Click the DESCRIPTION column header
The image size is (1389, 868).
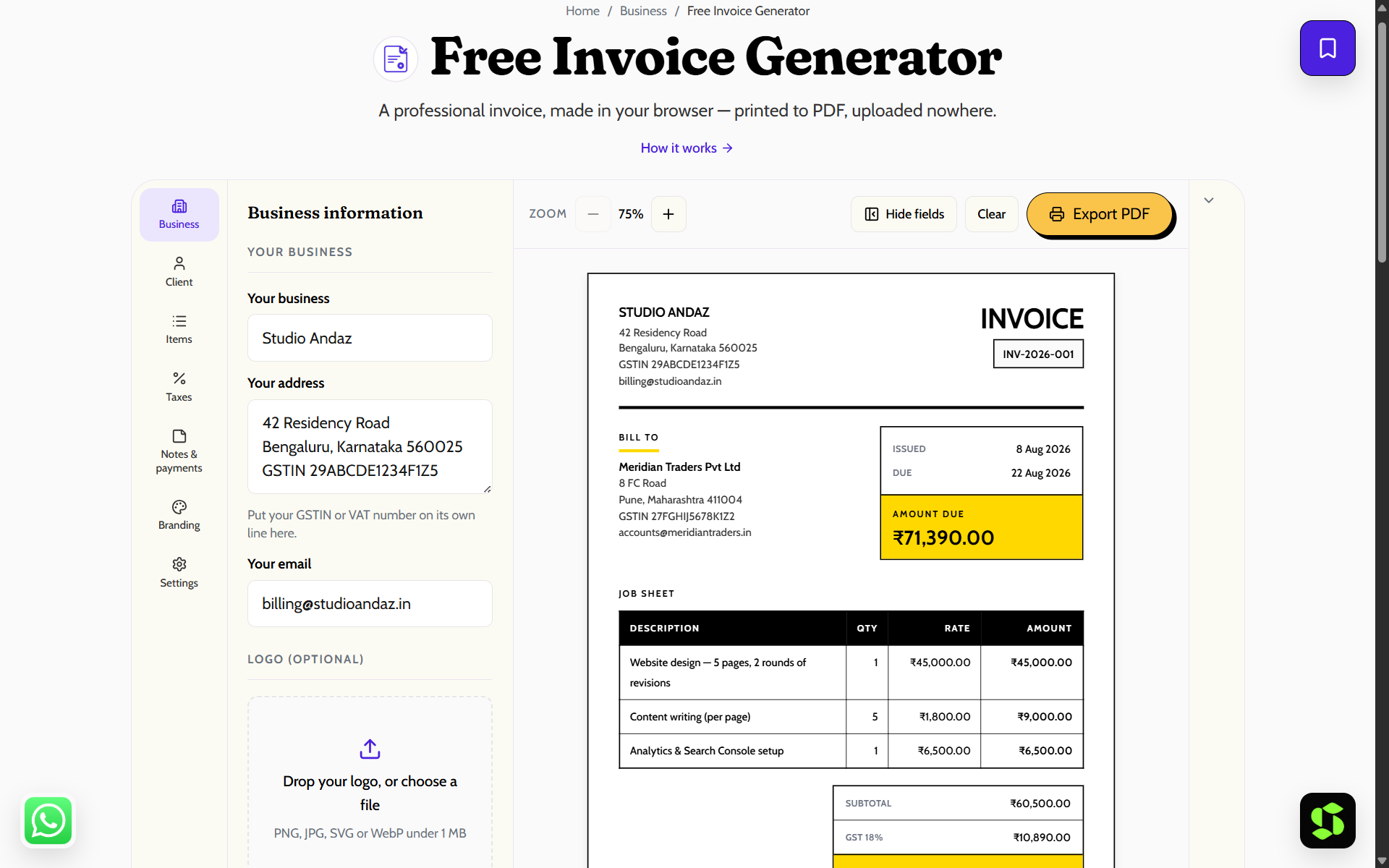[664, 629]
